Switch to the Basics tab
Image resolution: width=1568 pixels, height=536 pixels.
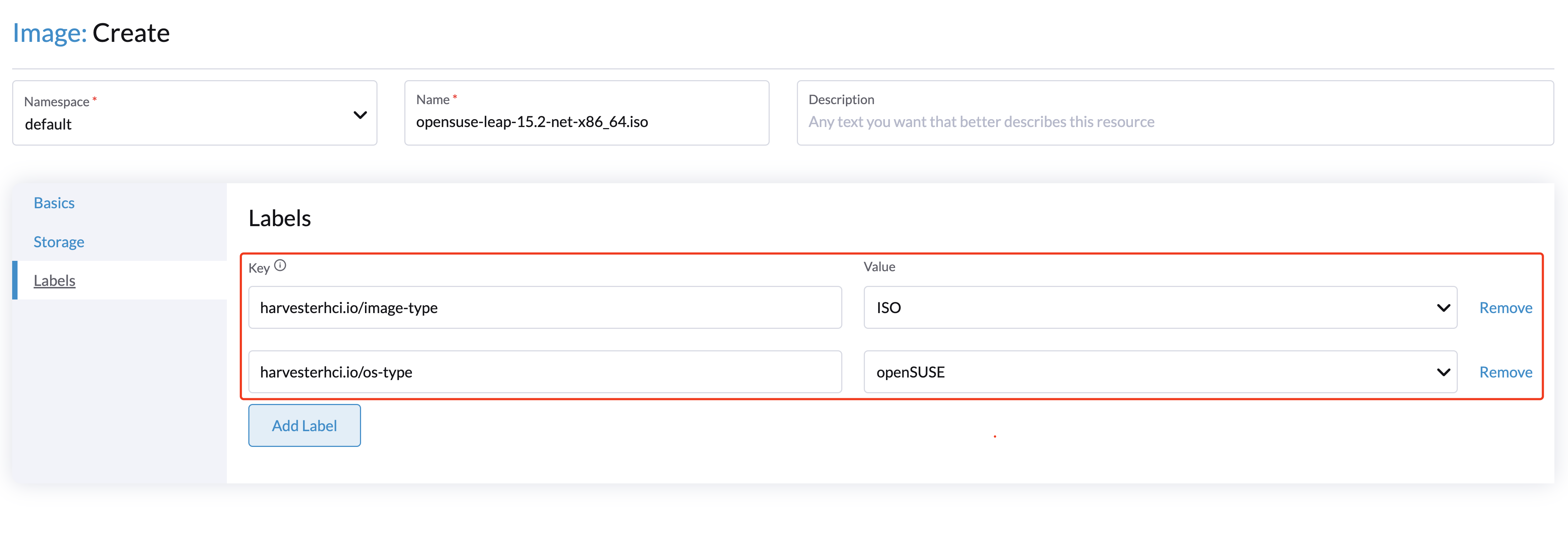[54, 203]
